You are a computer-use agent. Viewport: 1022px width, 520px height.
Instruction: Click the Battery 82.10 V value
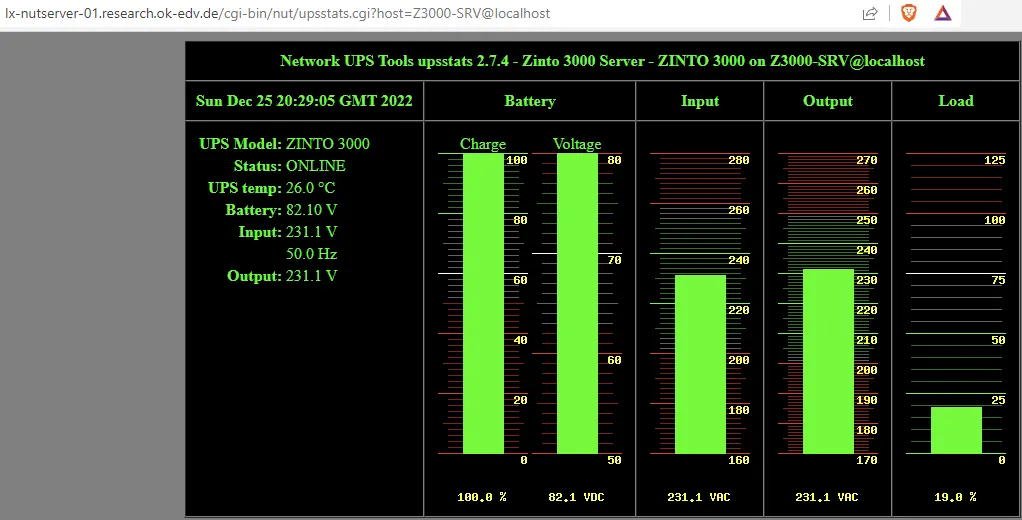(312, 210)
